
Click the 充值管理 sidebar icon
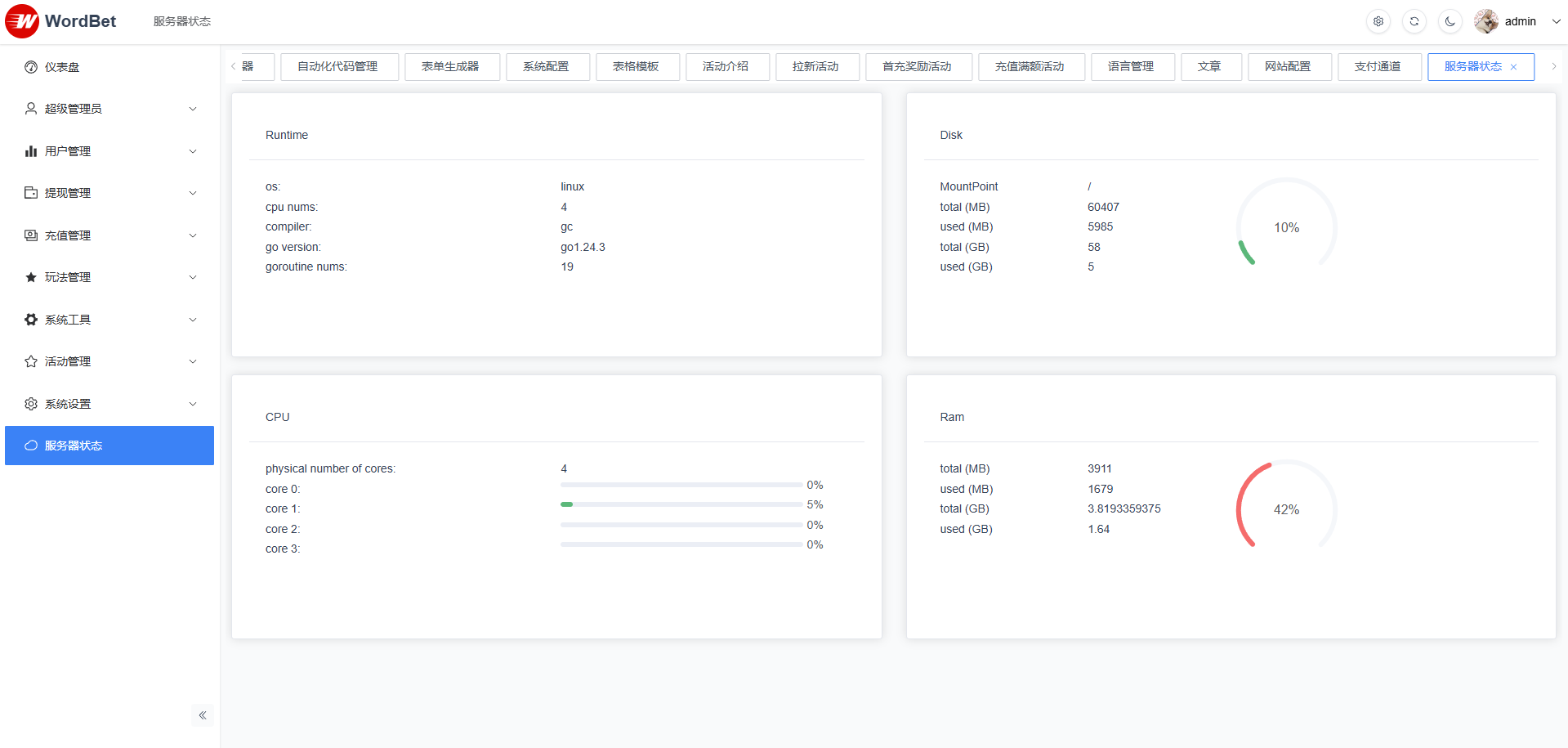click(x=31, y=235)
